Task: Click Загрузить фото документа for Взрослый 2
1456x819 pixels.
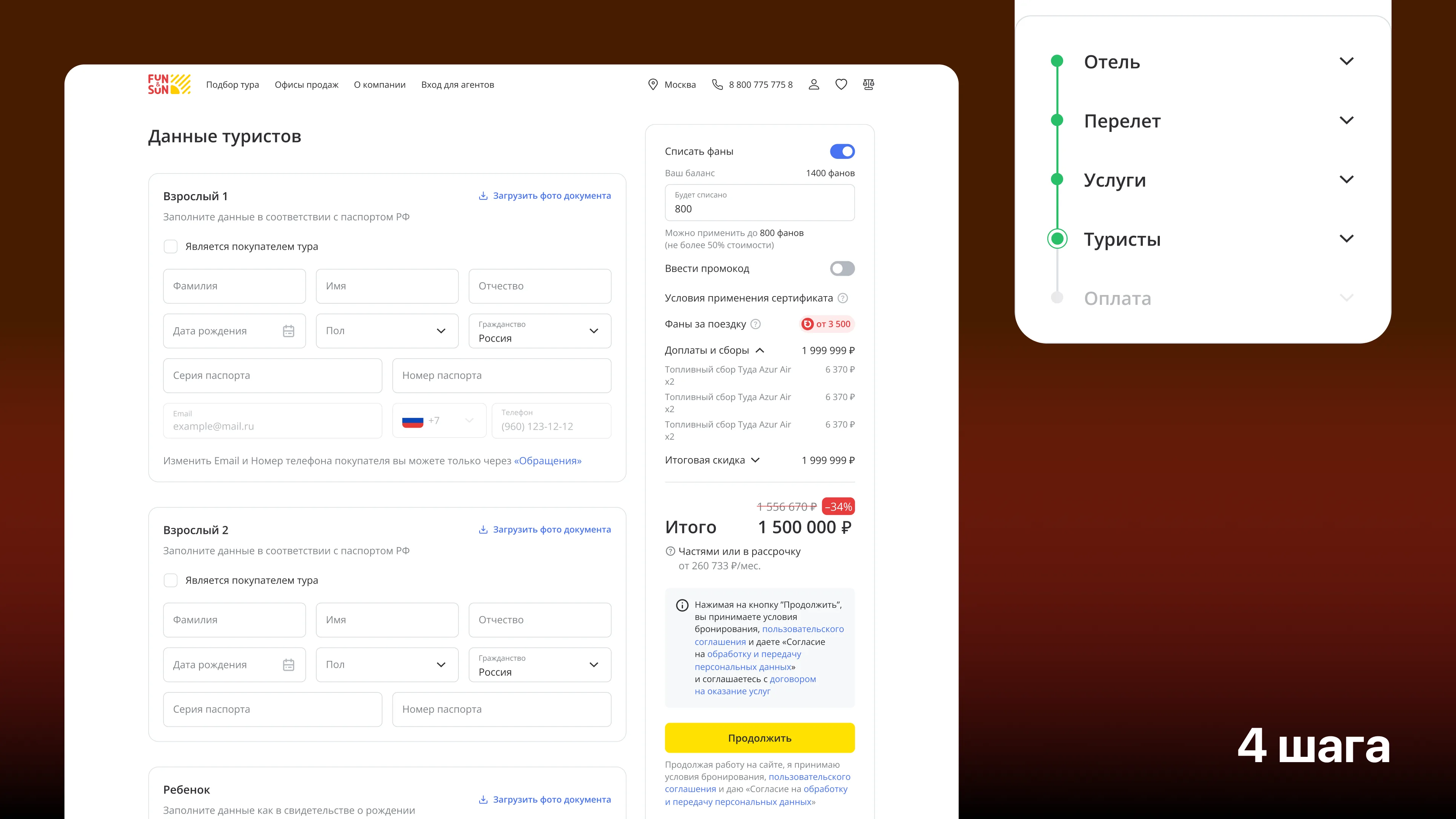Action: (x=545, y=530)
